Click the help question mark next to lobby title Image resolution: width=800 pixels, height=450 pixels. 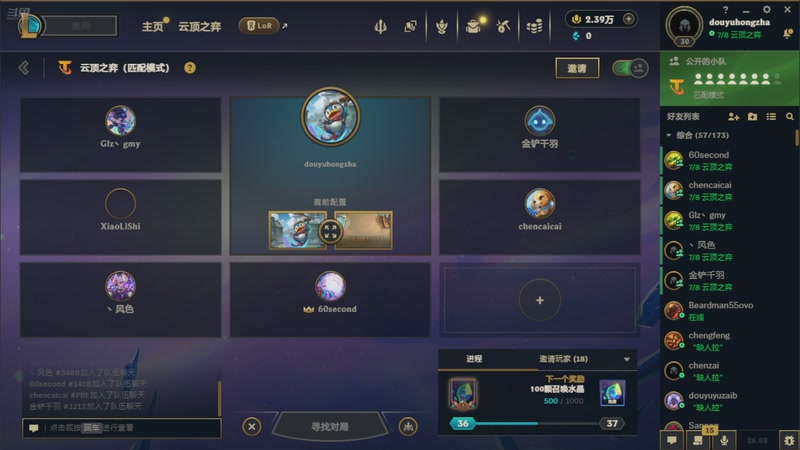190,68
